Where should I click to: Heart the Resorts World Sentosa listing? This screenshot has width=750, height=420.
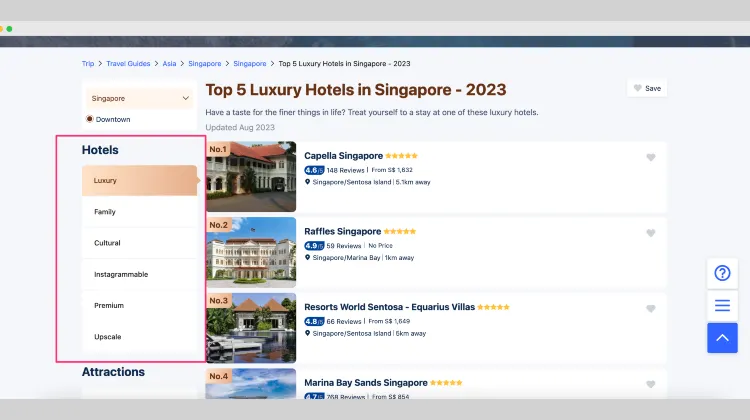pyautogui.click(x=651, y=309)
